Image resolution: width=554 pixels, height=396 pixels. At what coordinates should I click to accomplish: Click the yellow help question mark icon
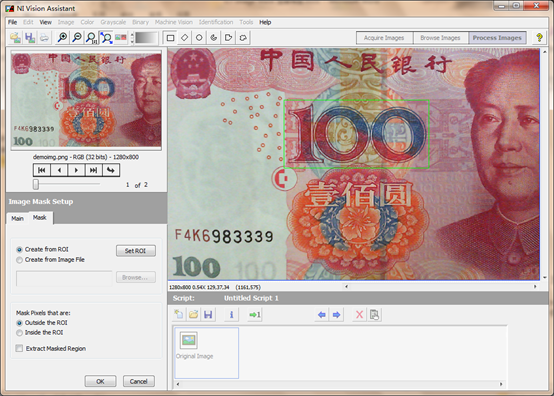click(539, 37)
